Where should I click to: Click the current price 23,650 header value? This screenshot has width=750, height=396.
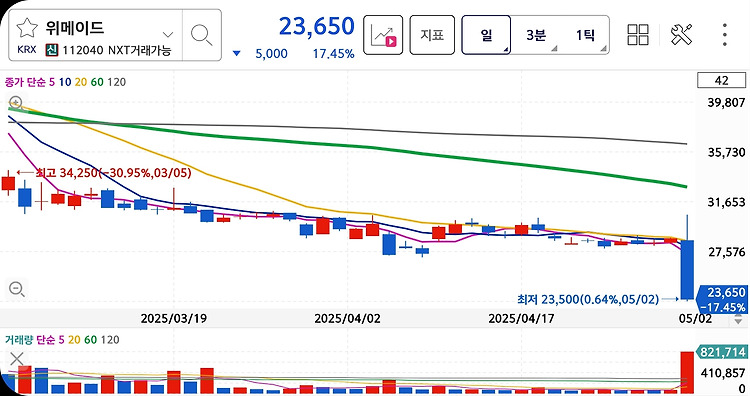[317, 26]
